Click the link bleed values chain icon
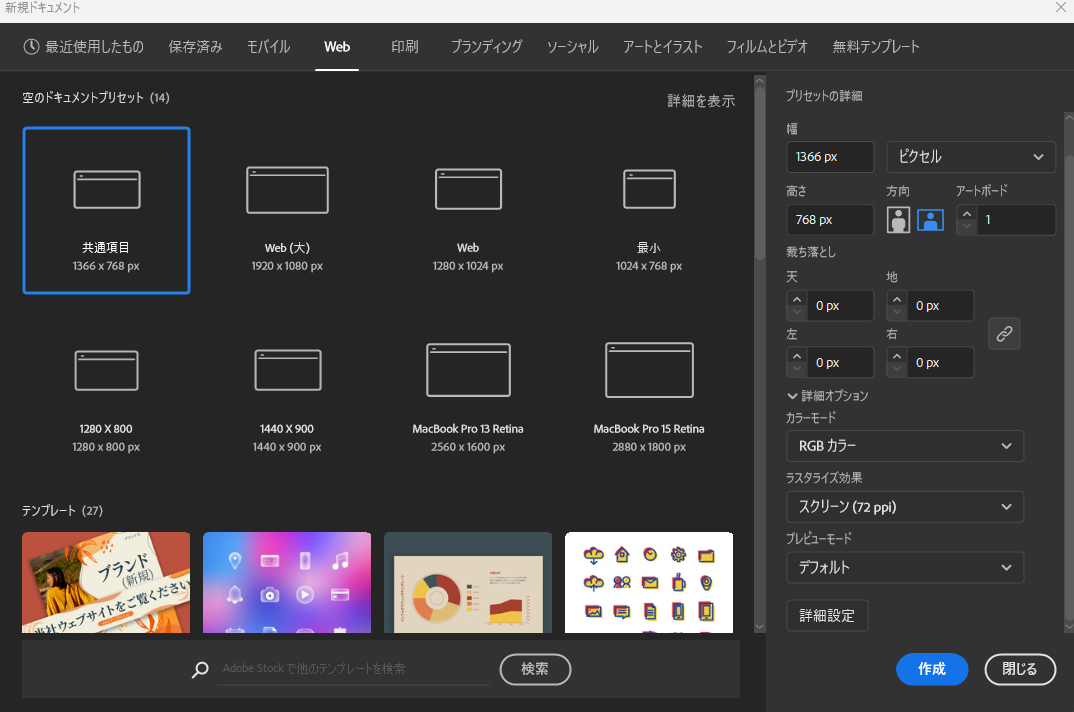 pos(1004,333)
